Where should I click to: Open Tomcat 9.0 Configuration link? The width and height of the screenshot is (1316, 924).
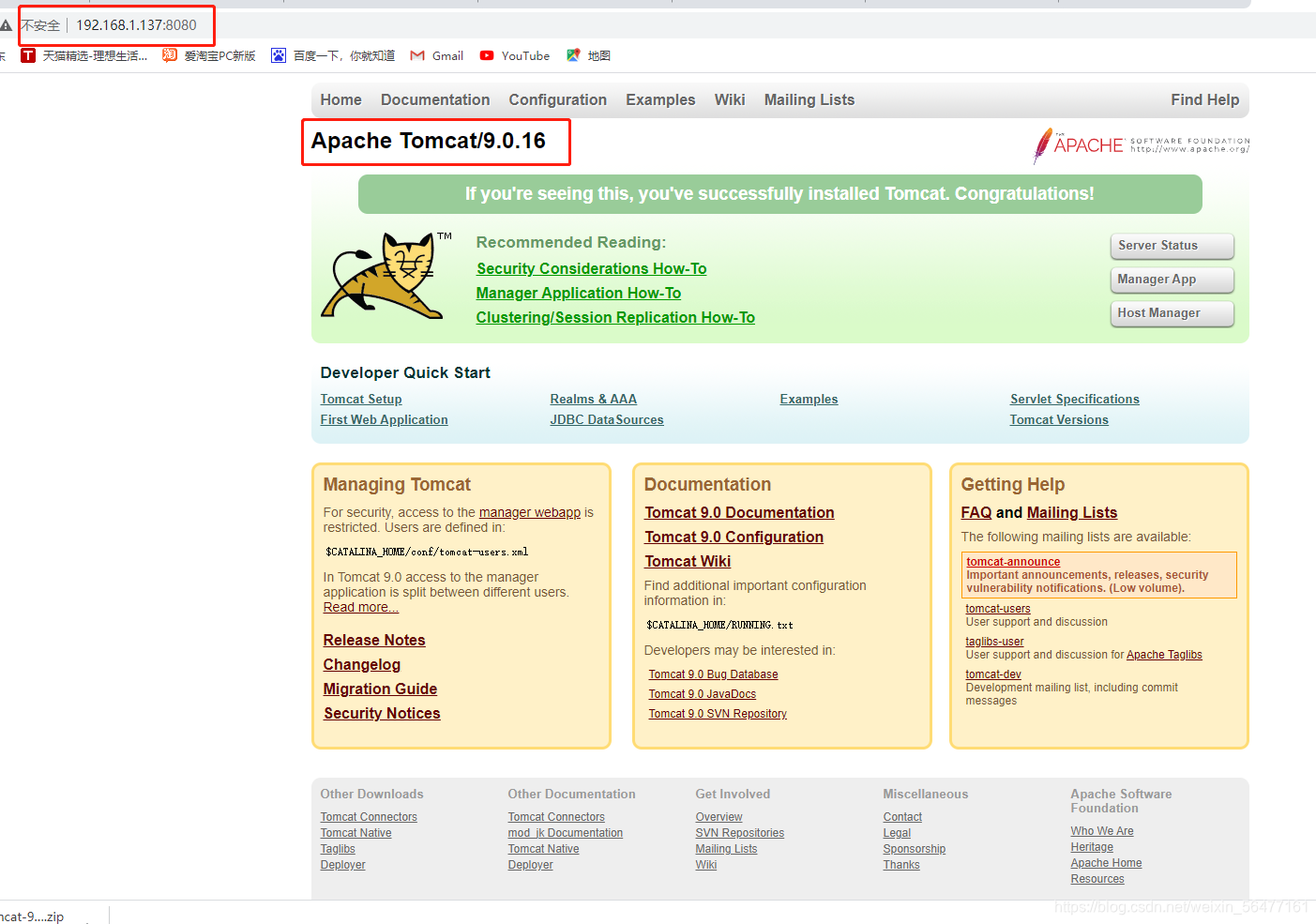(x=734, y=537)
